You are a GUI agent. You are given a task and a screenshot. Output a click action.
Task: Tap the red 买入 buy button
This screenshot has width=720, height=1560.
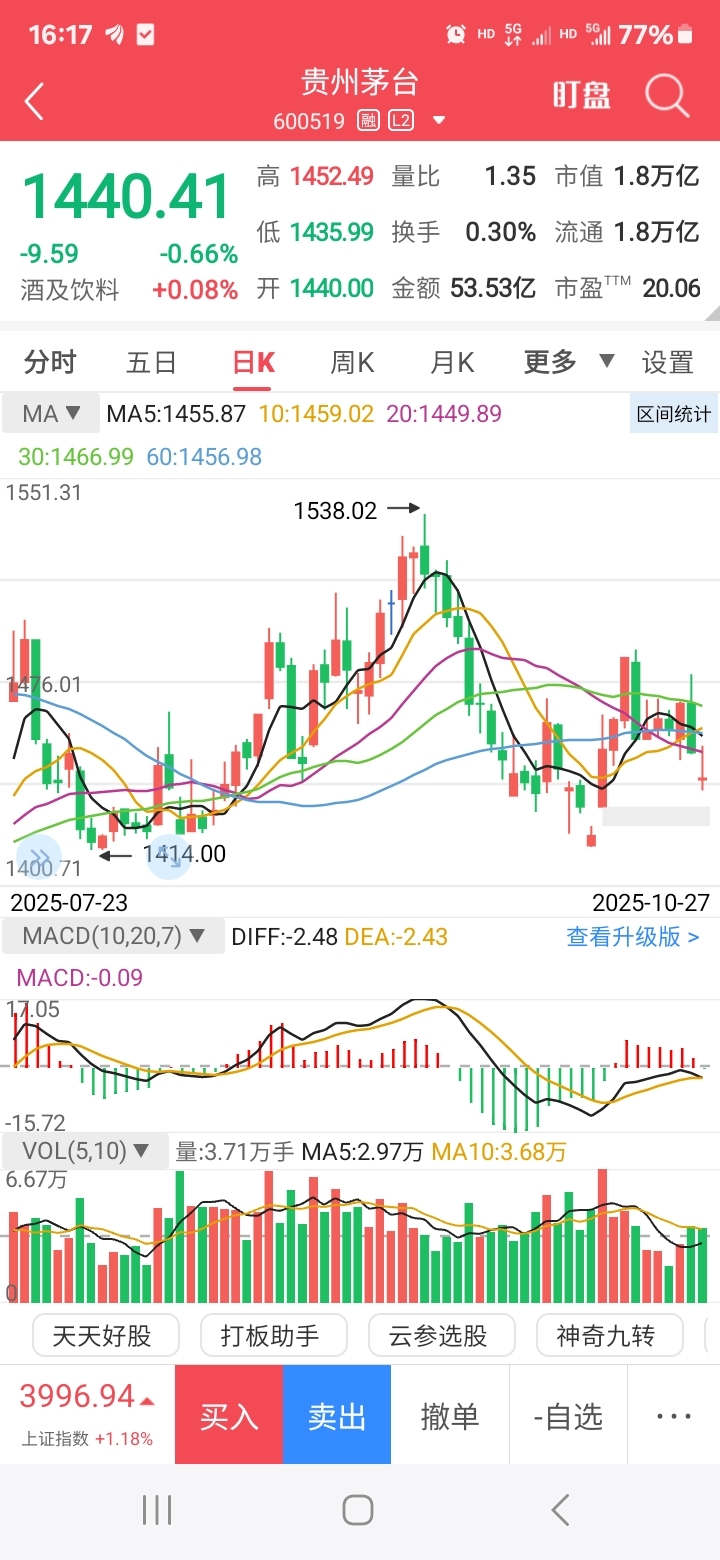tap(229, 1415)
